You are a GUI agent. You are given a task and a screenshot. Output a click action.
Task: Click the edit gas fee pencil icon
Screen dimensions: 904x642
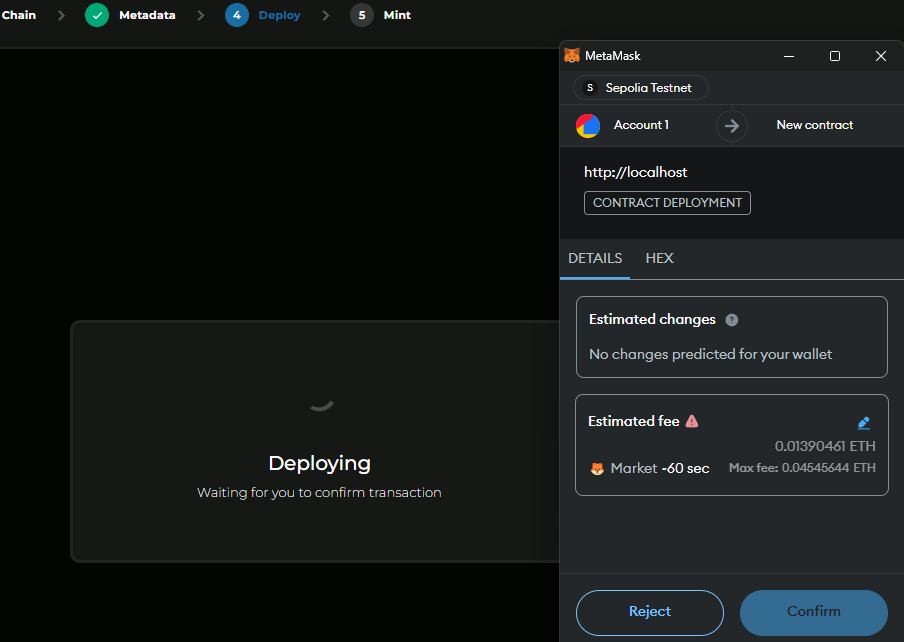[864, 423]
